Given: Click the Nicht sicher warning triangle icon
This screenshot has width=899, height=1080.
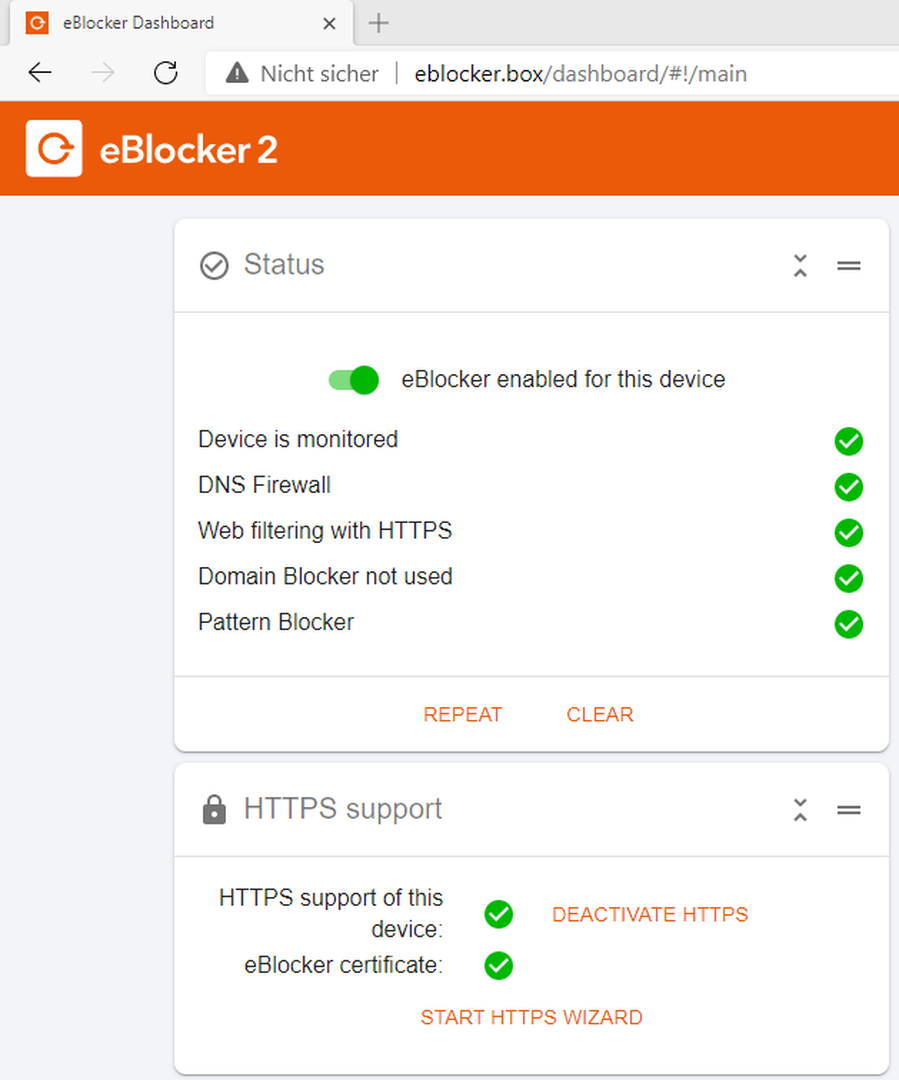Looking at the screenshot, I should tap(237, 72).
